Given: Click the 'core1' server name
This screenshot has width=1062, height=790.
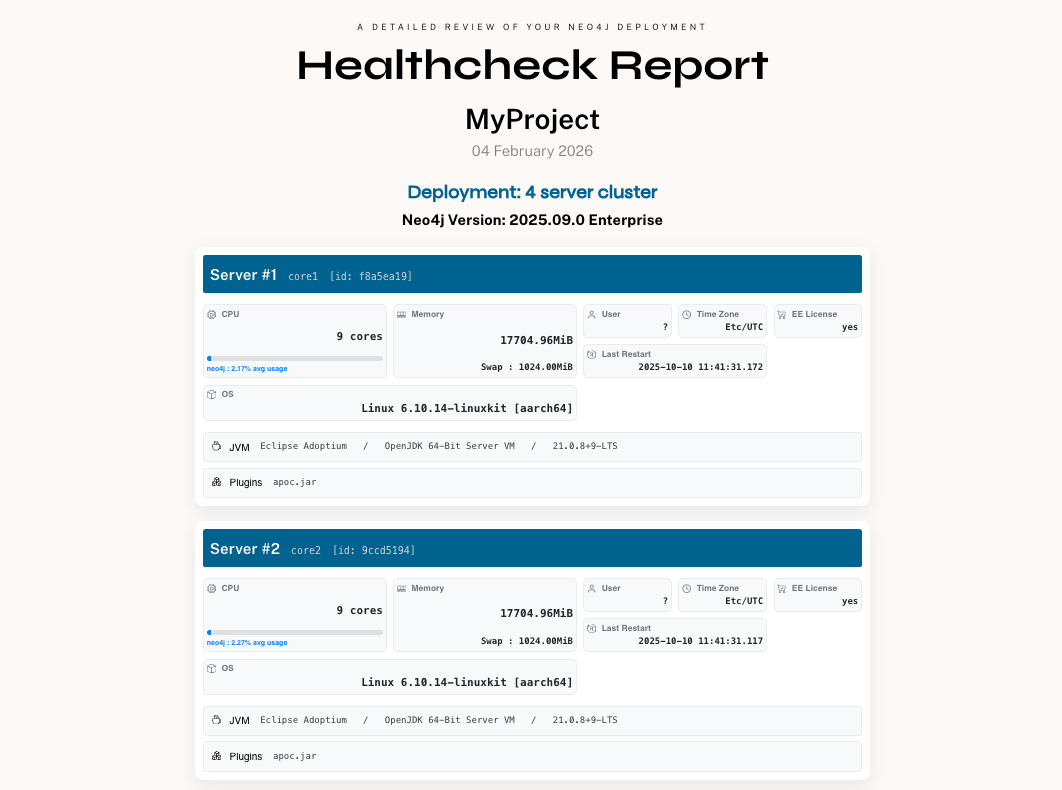Looking at the screenshot, I should [x=303, y=276].
